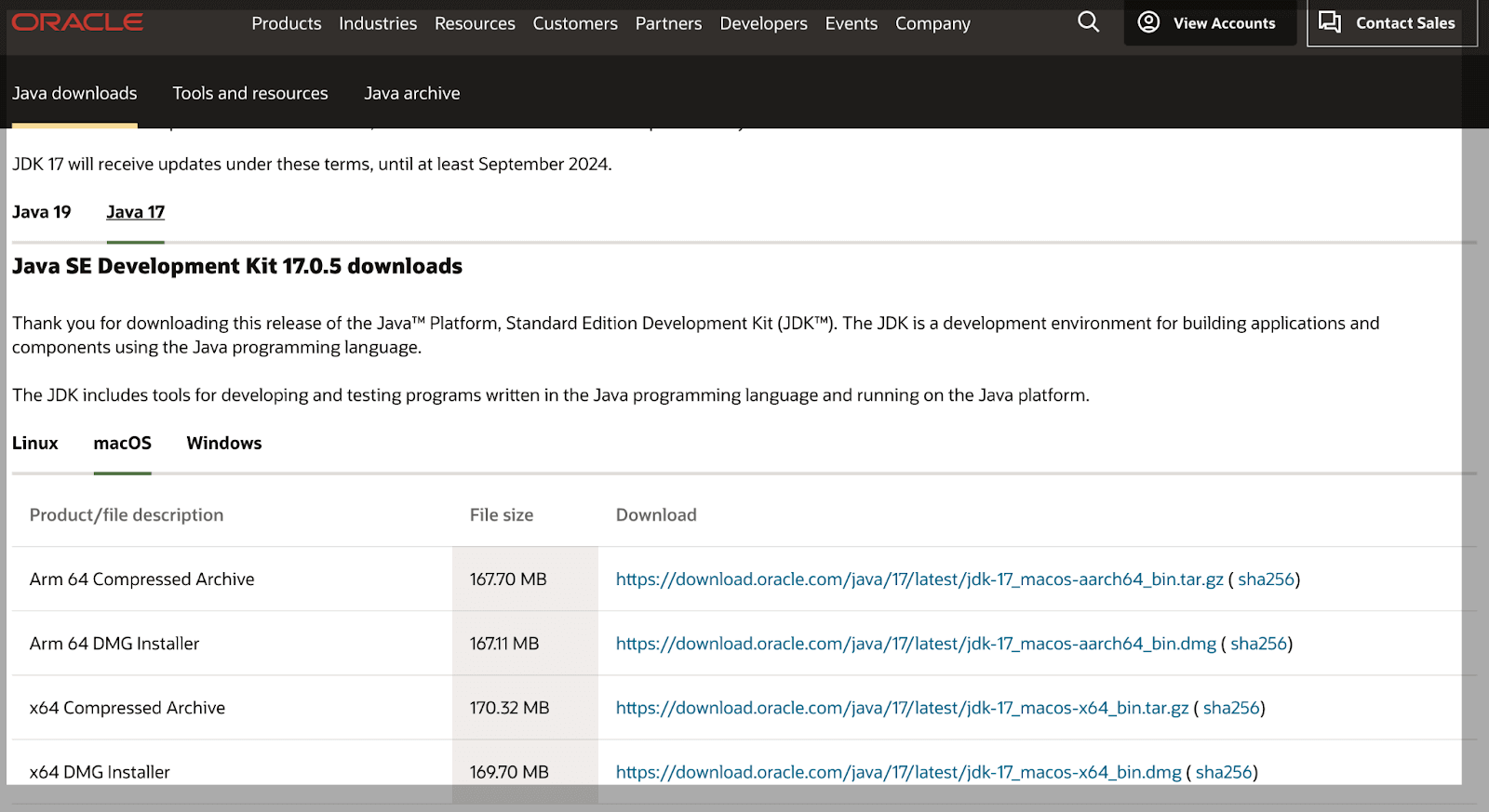The width and height of the screenshot is (1489, 812).
Task: Open the Company menu
Action: [x=932, y=23]
